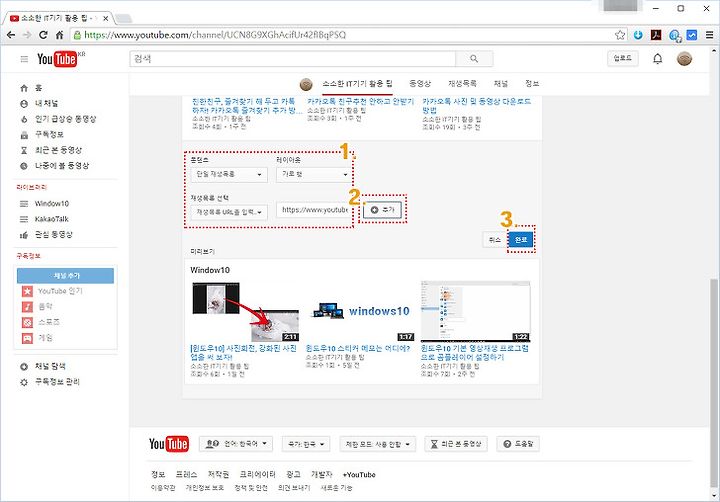
Task: Click the blue 완료 done button
Action: pyautogui.click(x=521, y=239)
